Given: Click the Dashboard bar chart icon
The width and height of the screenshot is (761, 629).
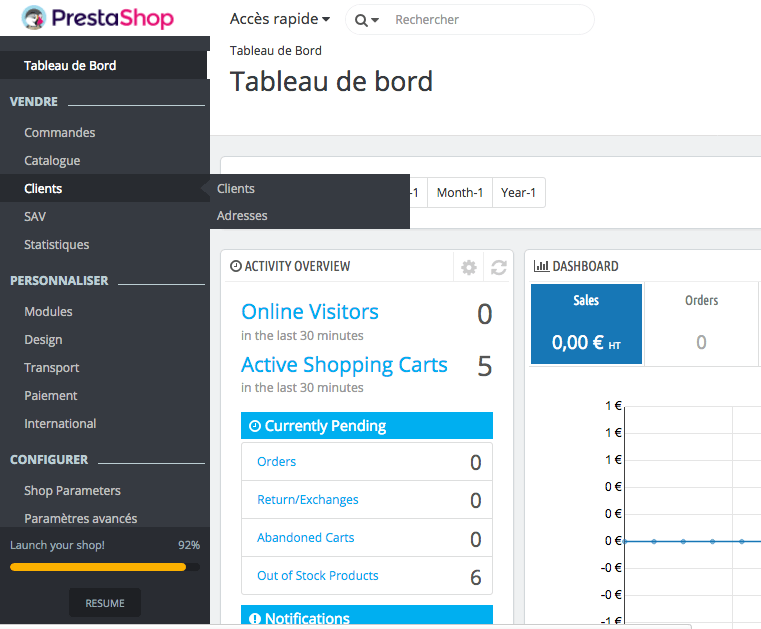Looking at the screenshot, I should coord(541,266).
